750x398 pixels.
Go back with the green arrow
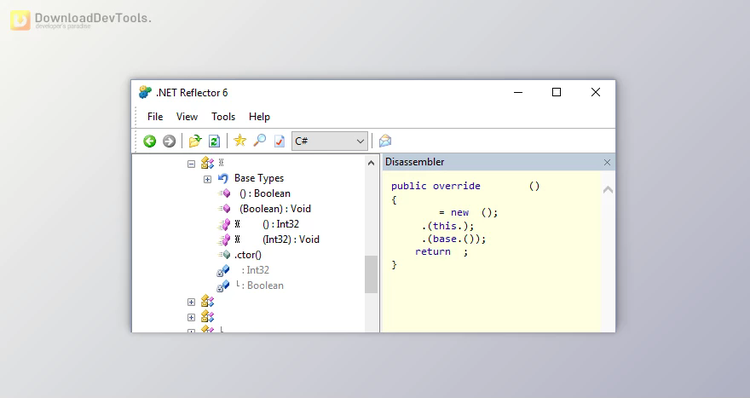point(150,141)
